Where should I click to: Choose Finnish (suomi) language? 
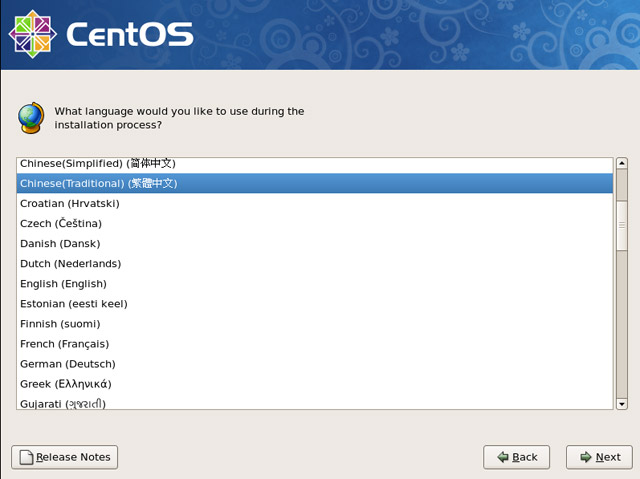pos(315,324)
